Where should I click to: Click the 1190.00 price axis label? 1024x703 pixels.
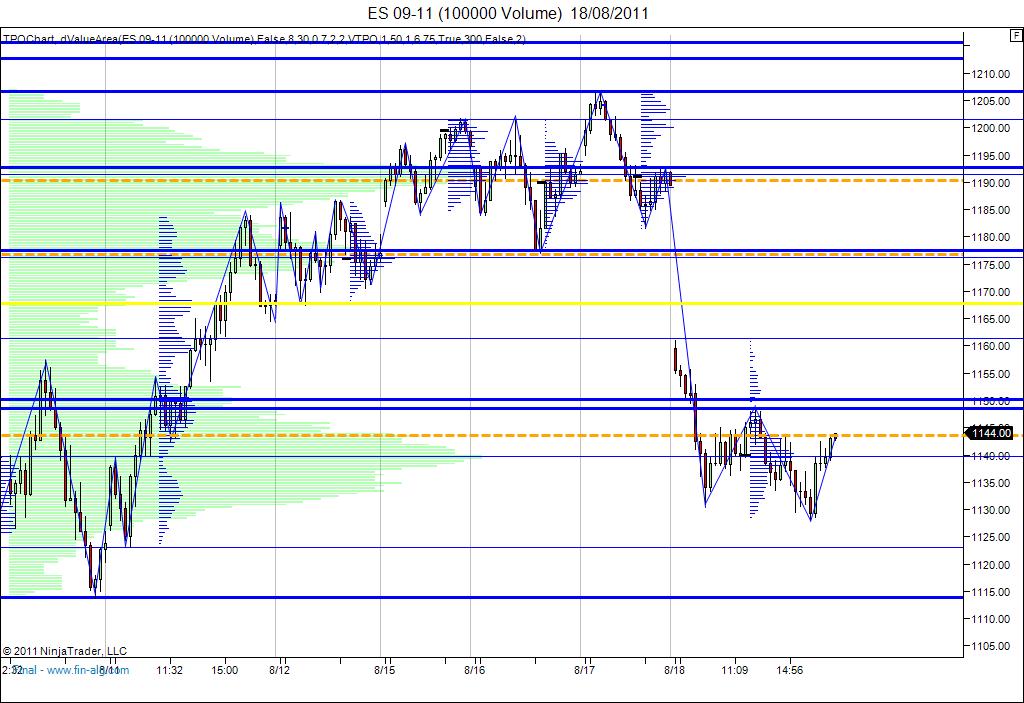[x=990, y=183]
